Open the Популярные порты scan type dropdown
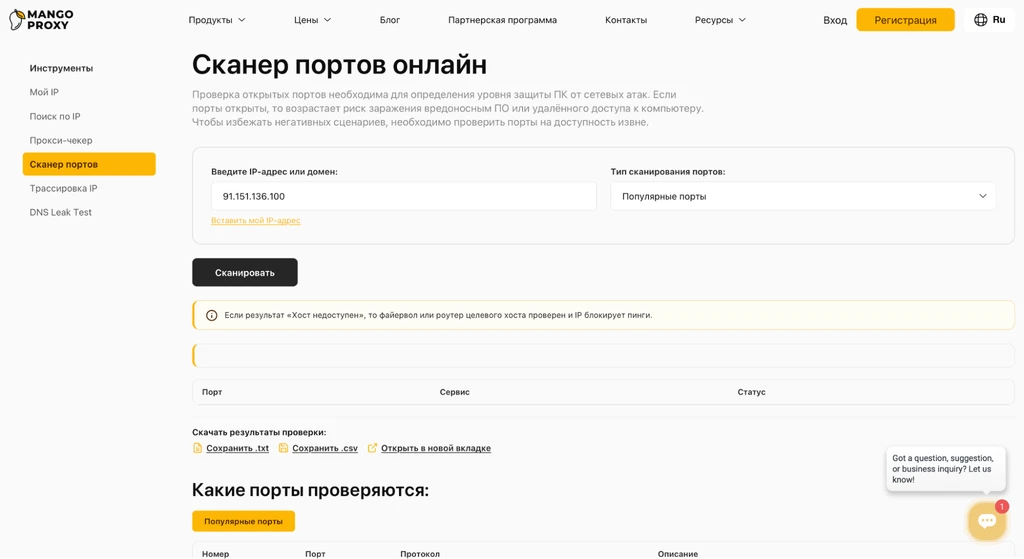Screen dimensions: 1024x559 pyautogui.click(x=803, y=196)
